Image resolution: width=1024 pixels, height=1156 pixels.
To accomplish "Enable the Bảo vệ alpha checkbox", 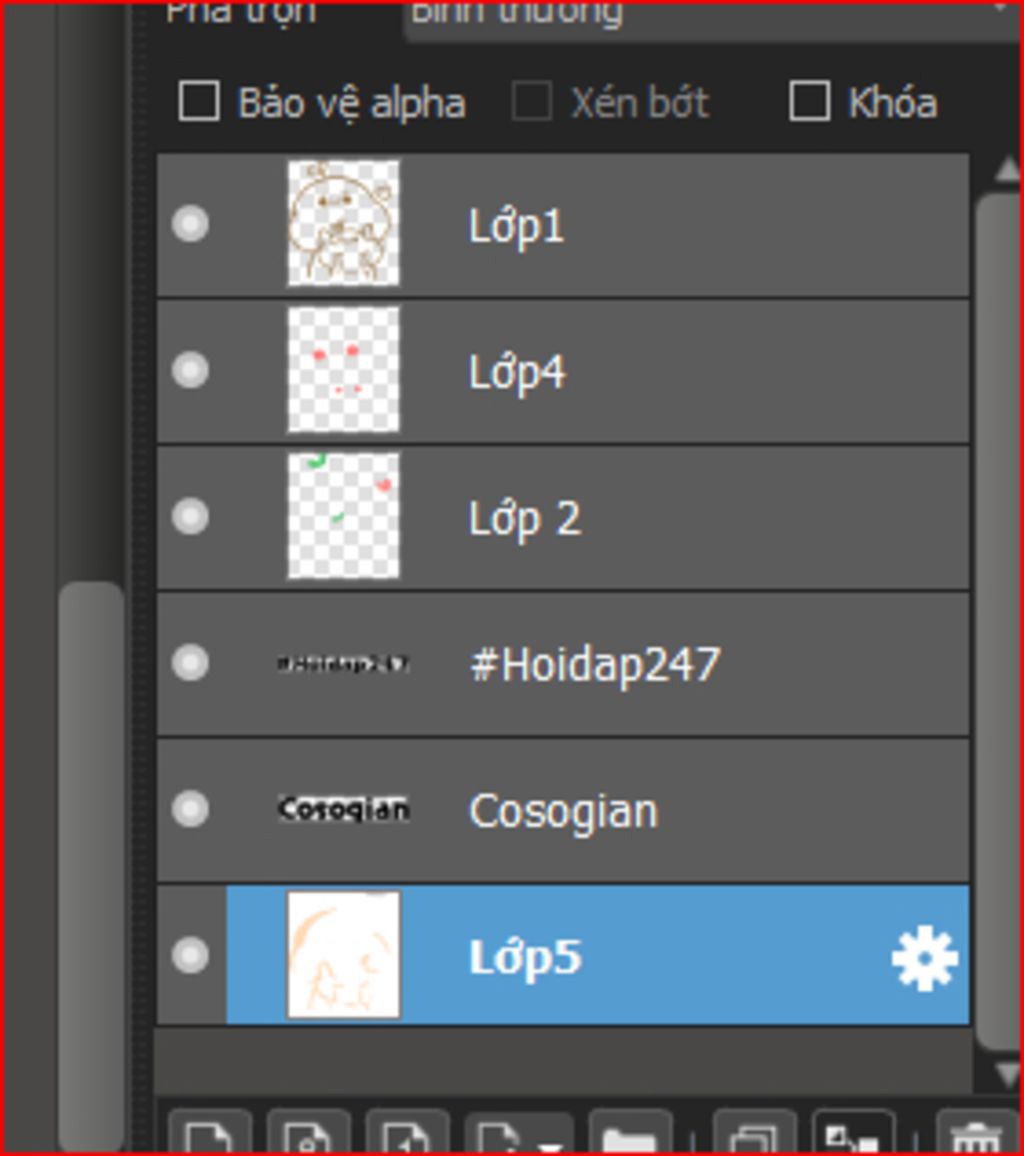I will coord(199,101).
